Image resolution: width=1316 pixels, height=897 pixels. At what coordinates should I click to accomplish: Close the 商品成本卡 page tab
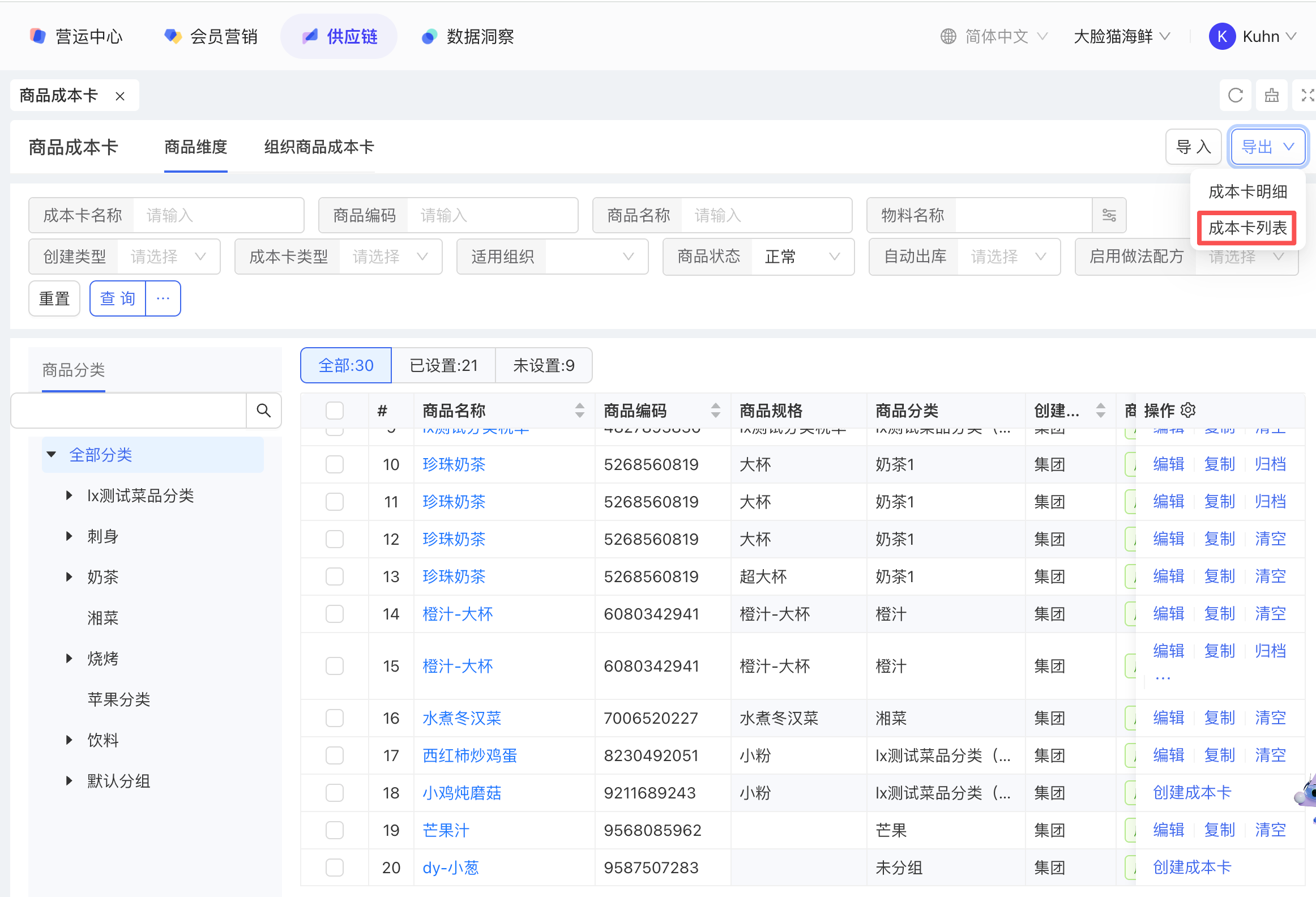120,96
